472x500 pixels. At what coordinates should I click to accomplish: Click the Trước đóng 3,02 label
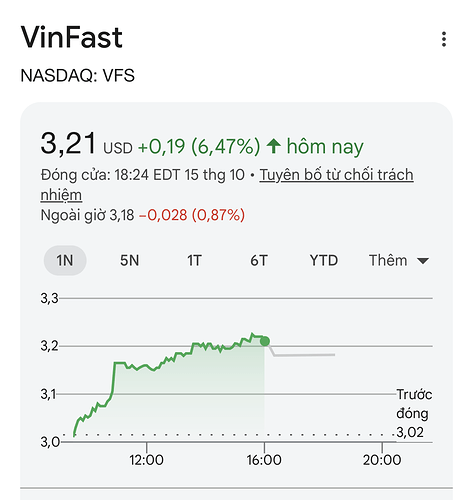(x=414, y=413)
